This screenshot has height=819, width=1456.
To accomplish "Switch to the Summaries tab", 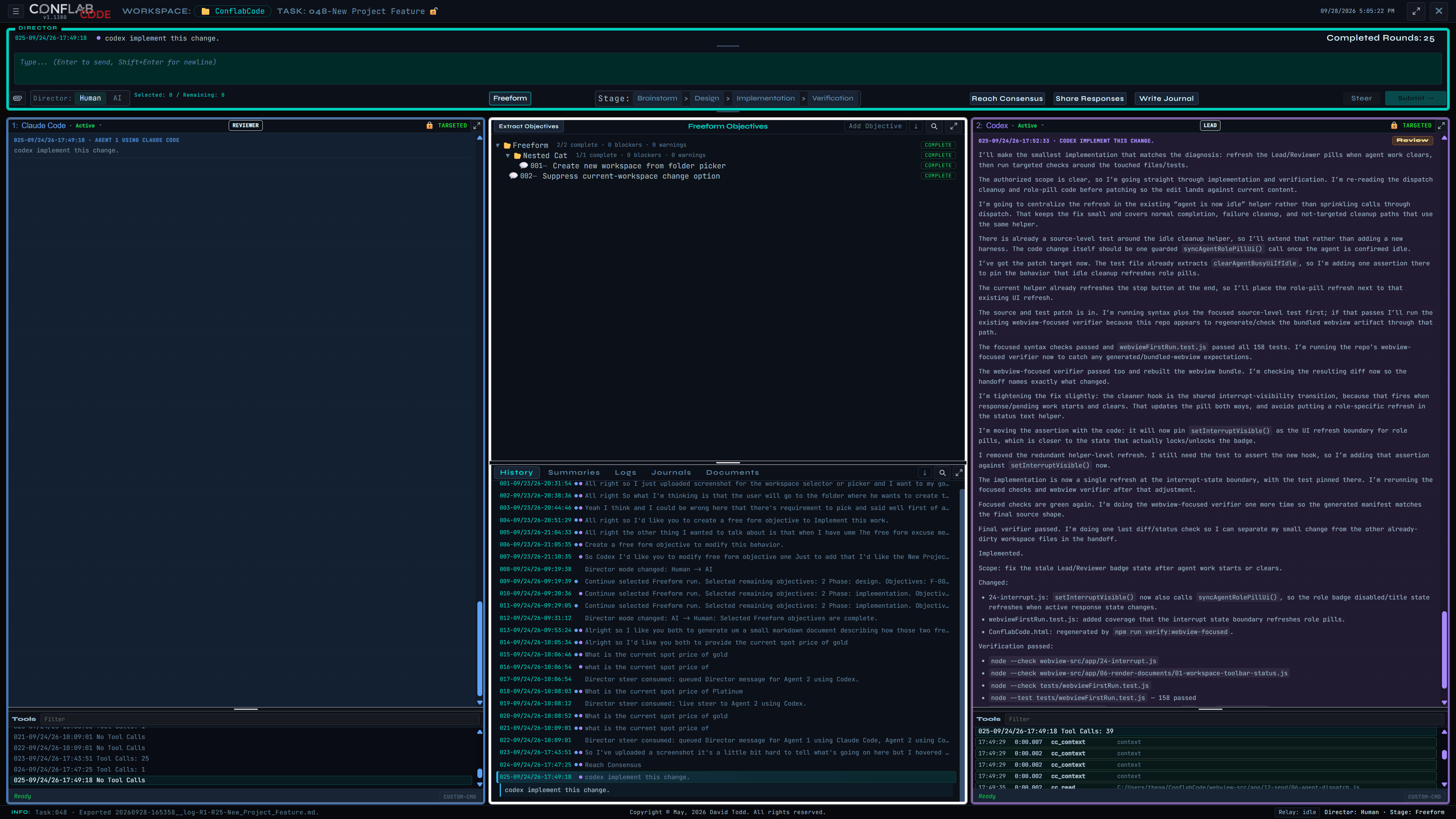I will point(574,472).
